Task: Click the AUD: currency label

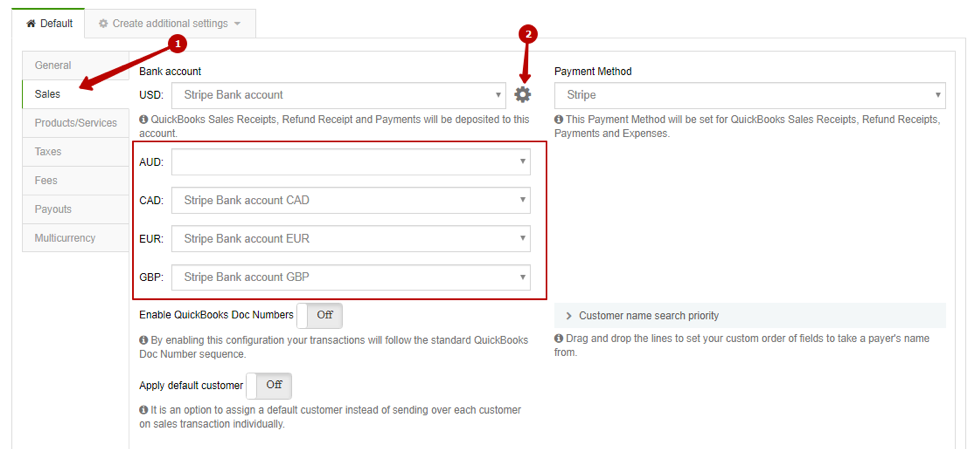Action: 152,162
